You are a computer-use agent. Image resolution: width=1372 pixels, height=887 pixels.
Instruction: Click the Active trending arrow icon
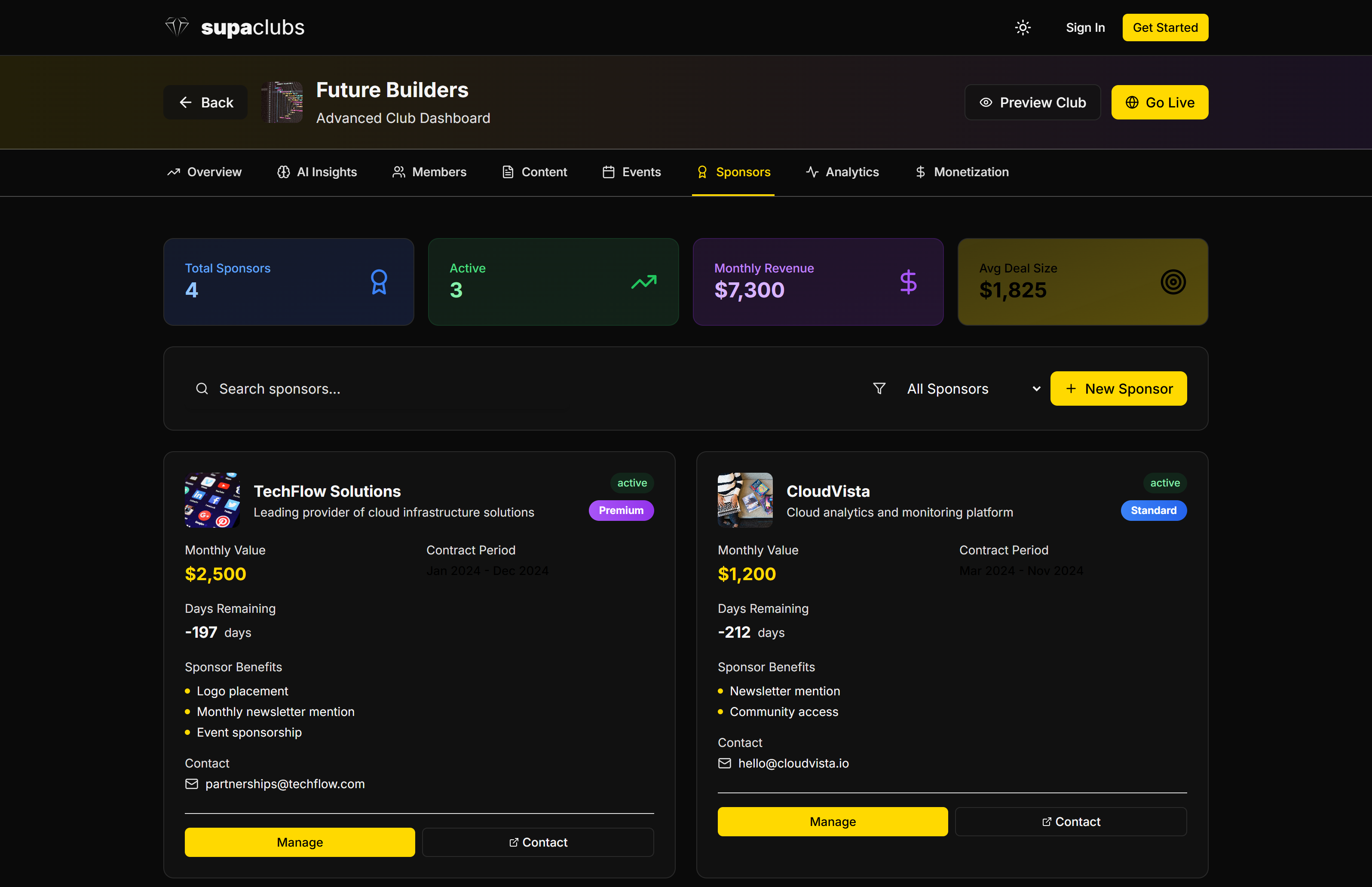coord(643,281)
